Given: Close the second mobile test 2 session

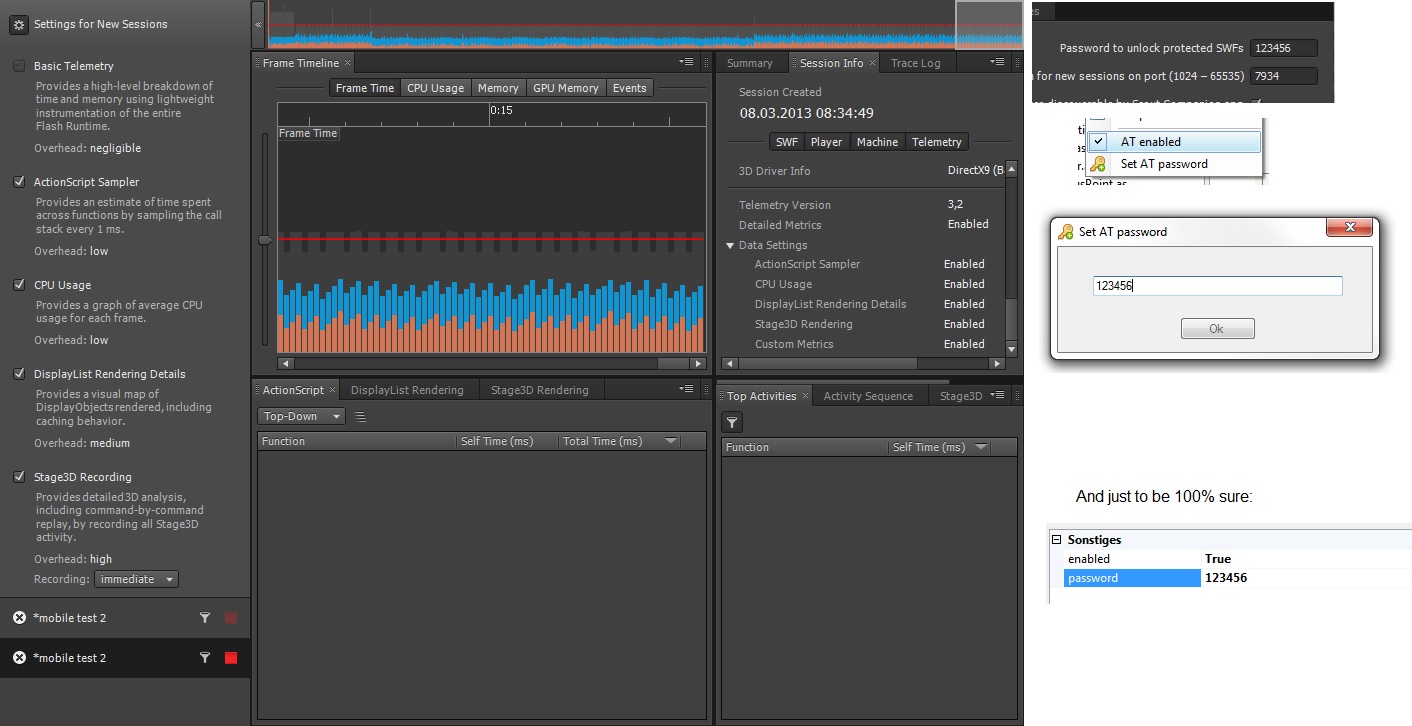Looking at the screenshot, I should tap(19, 658).
